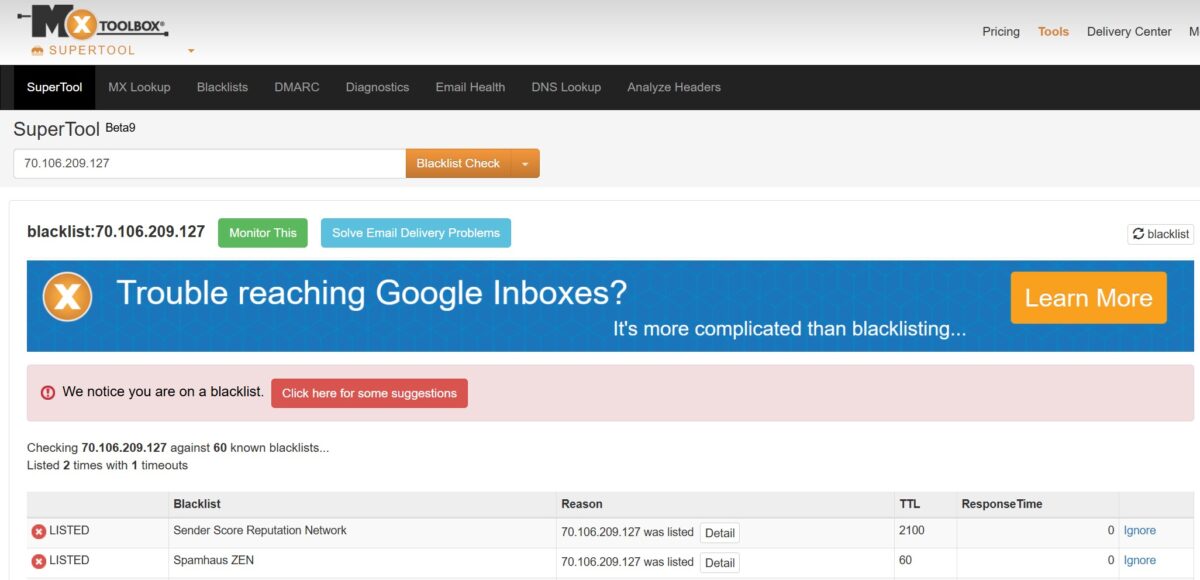The image size is (1200, 580).
Task: Open the Email Health tab
Action: (470, 87)
